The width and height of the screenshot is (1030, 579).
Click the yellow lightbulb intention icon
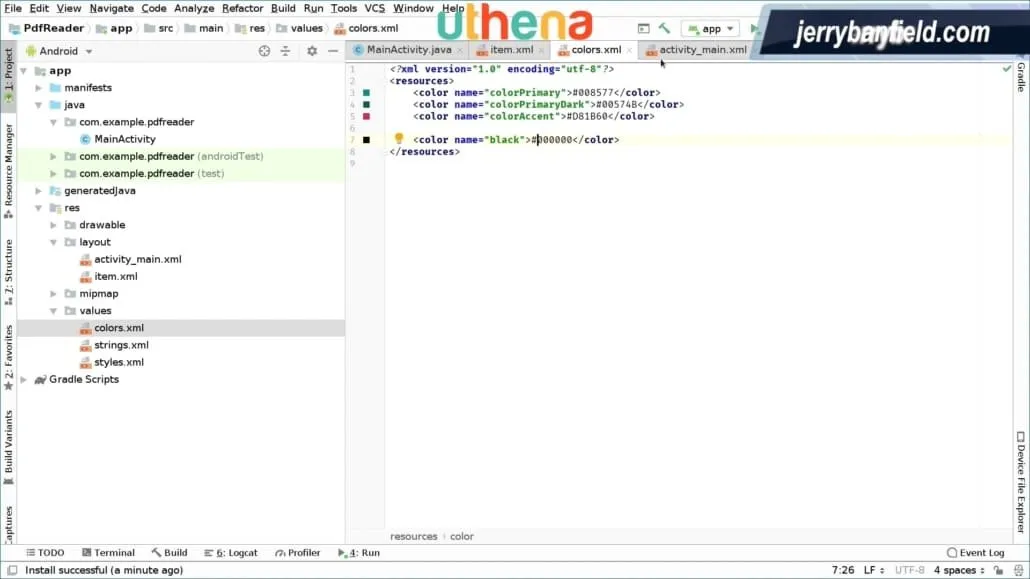399,138
